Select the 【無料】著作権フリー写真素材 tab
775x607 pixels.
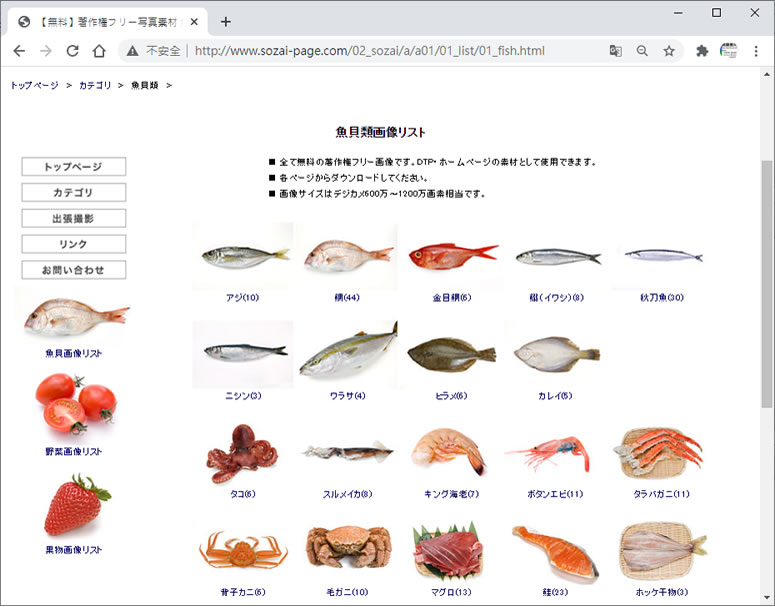(x=106, y=22)
